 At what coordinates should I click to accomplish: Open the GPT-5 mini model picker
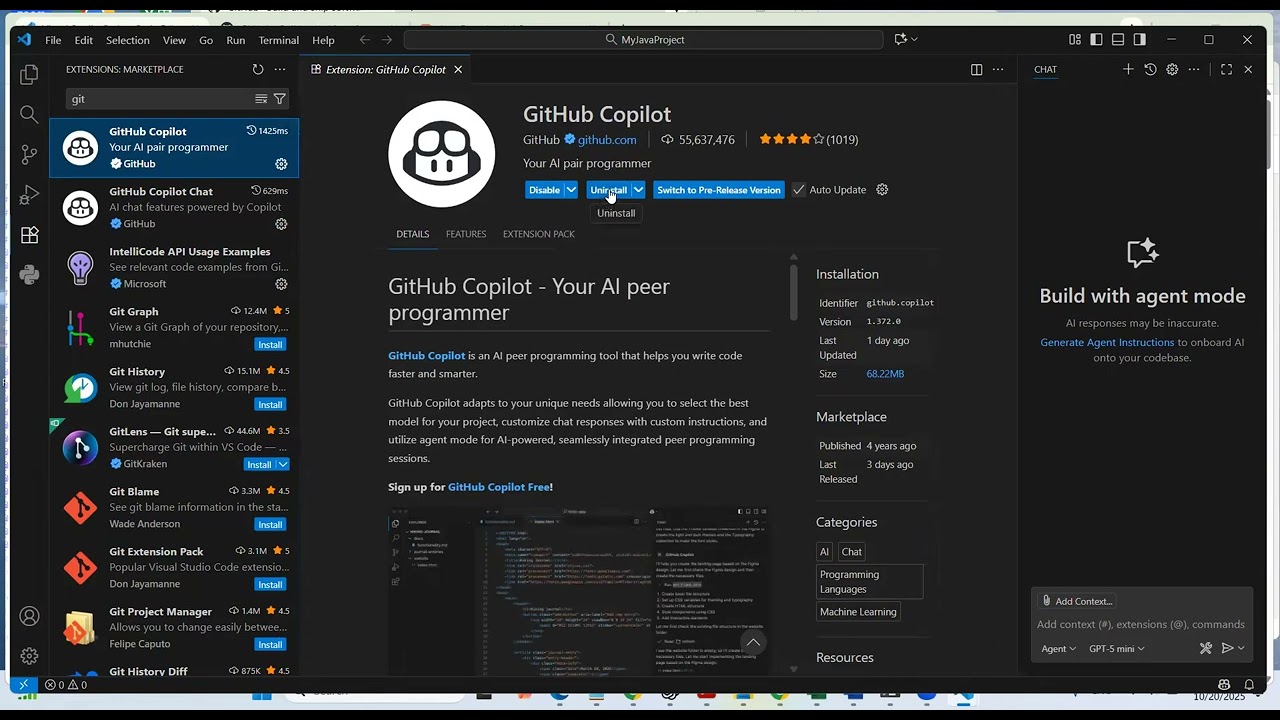[1117, 648]
